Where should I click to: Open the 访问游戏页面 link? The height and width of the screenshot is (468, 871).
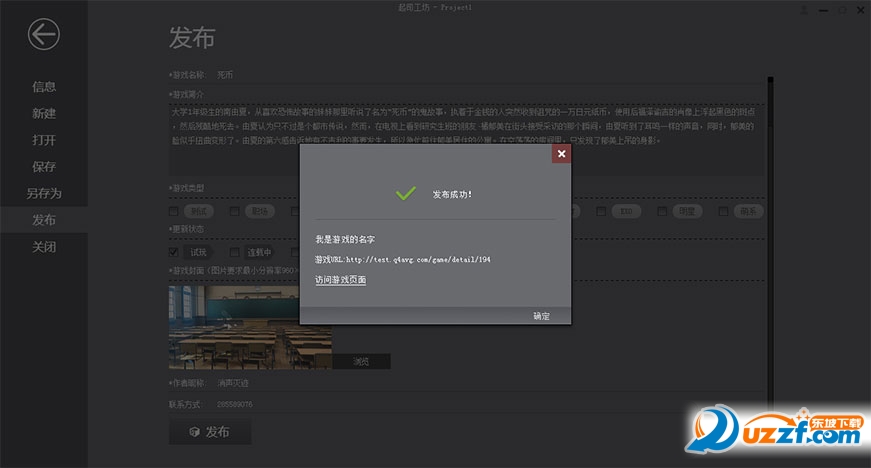point(340,280)
